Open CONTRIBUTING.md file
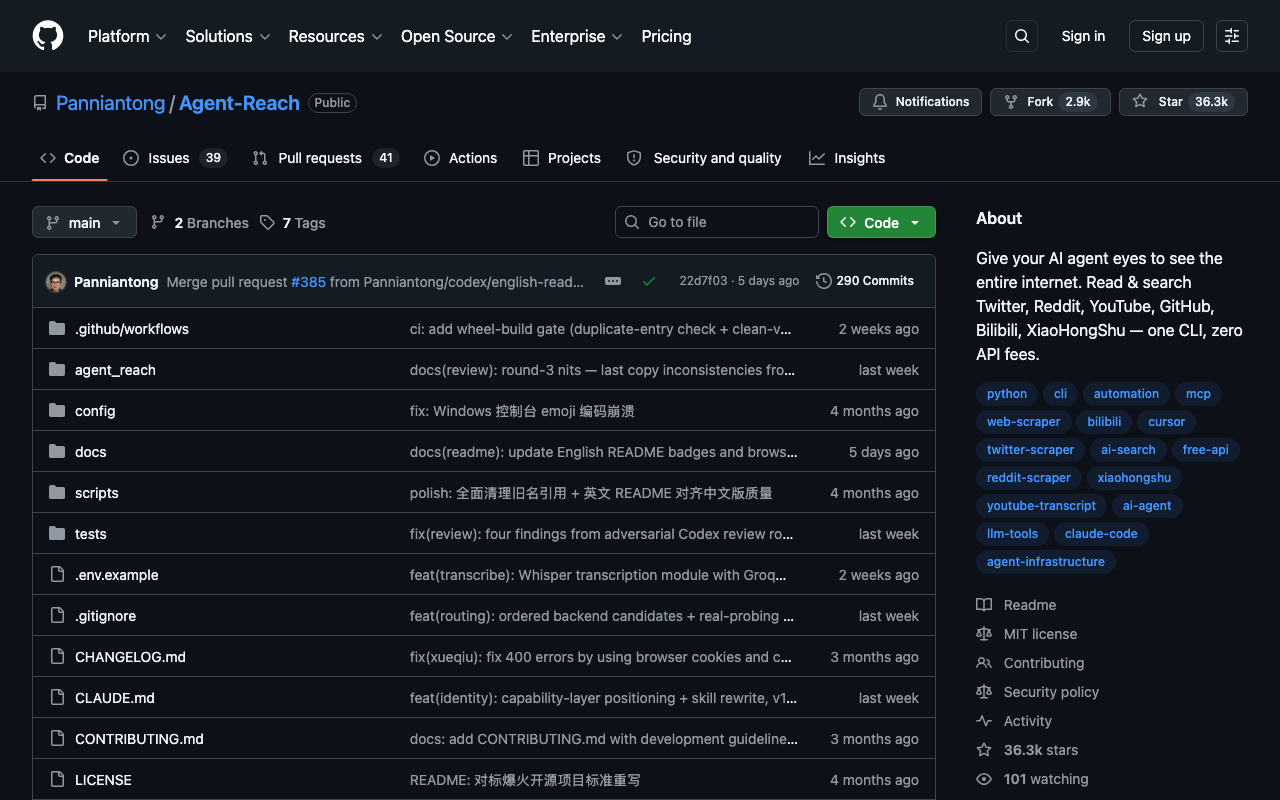 [x=139, y=739]
